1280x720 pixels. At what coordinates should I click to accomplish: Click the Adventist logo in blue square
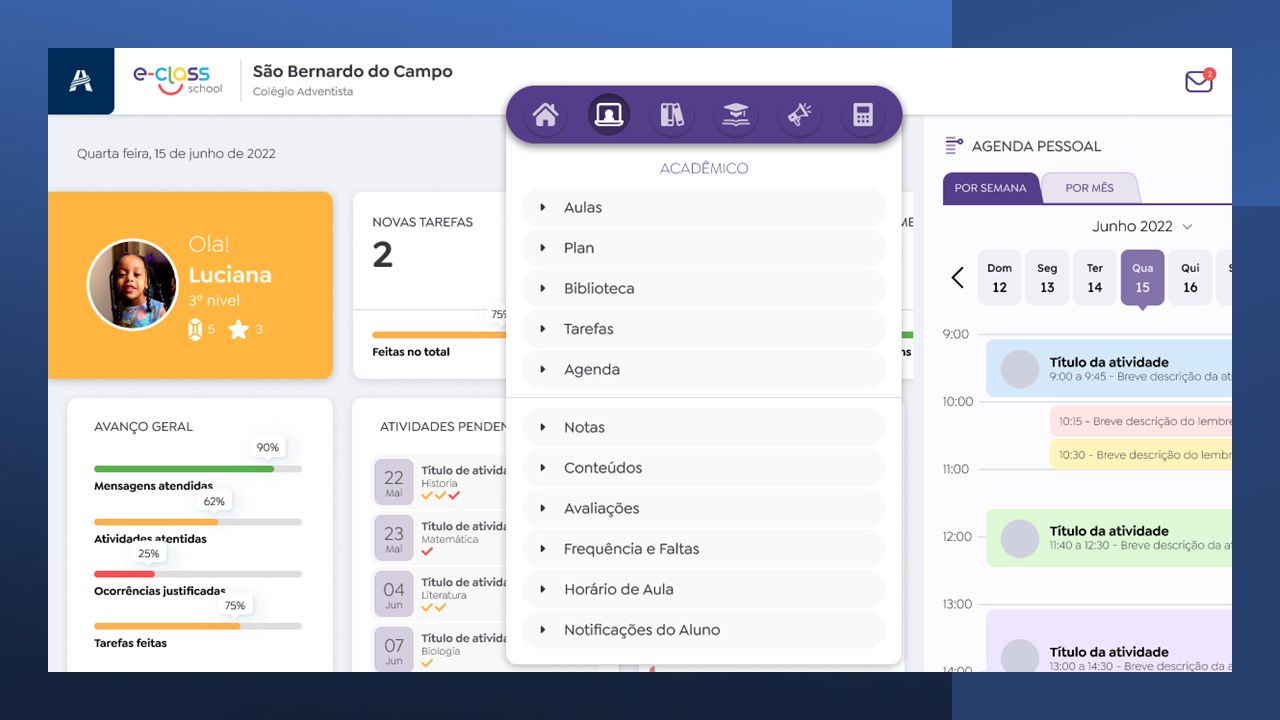click(81, 81)
